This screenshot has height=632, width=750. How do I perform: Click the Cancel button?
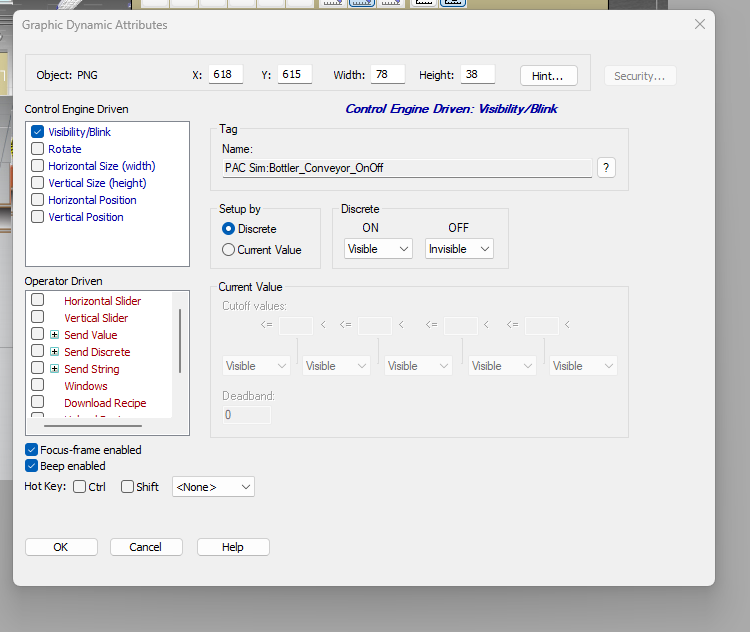coord(146,547)
